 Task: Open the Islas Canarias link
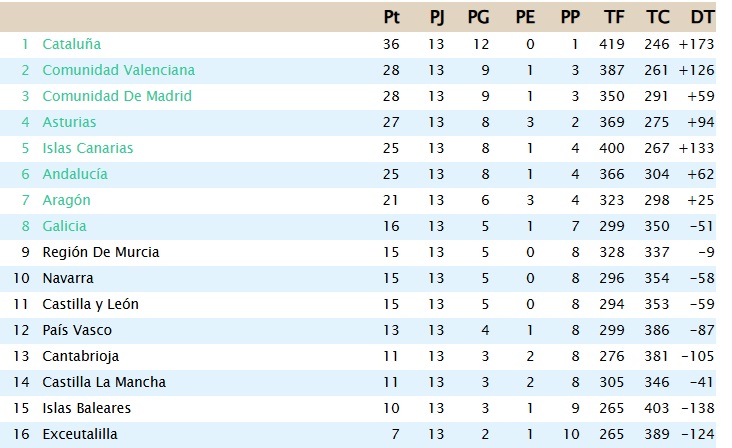[87, 148]
